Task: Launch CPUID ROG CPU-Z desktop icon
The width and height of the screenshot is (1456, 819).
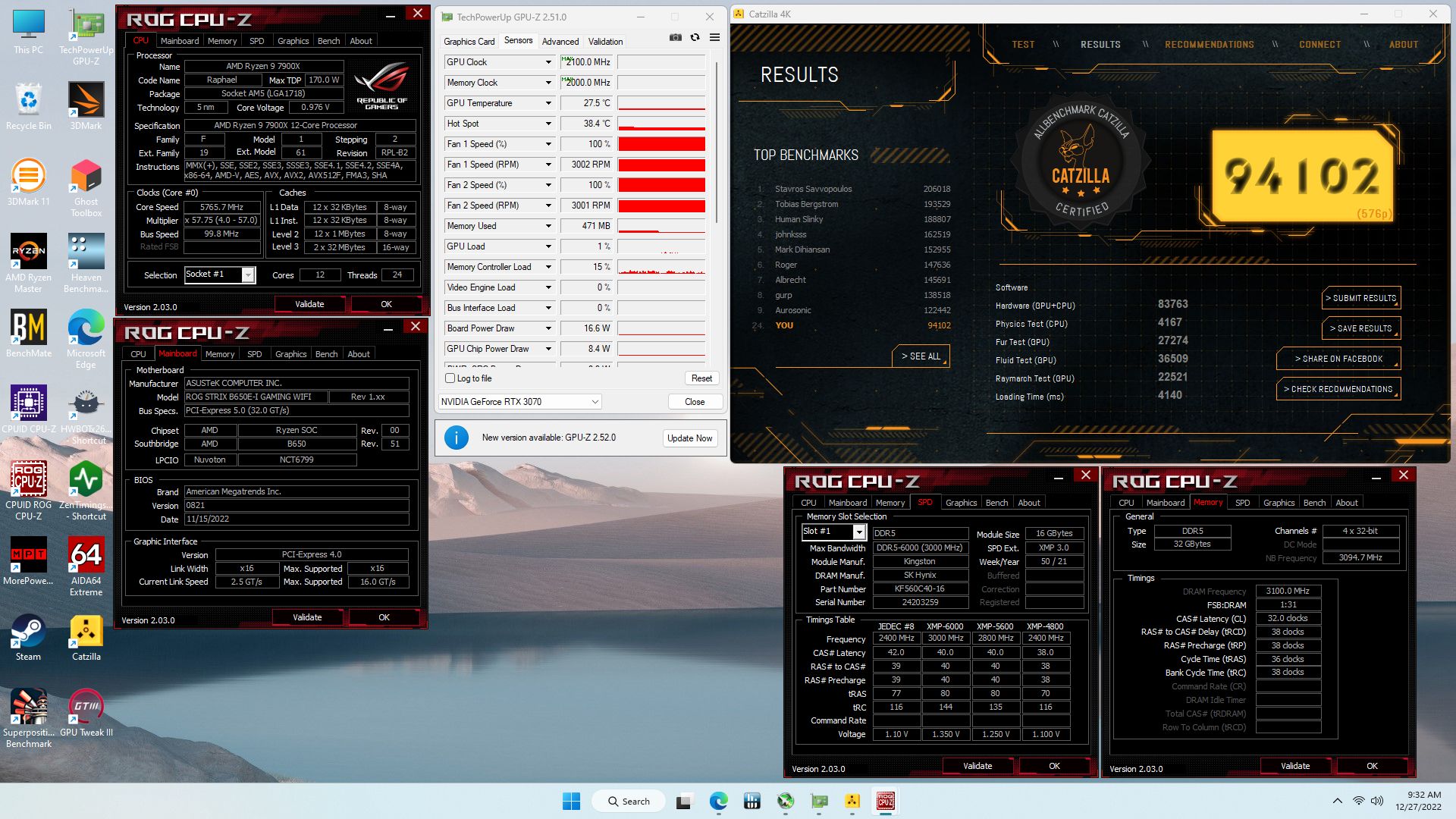Action: (28, 491)
